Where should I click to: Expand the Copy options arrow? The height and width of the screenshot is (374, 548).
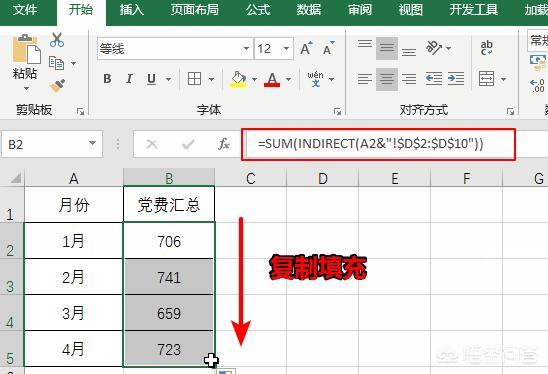tap(73, 63)
